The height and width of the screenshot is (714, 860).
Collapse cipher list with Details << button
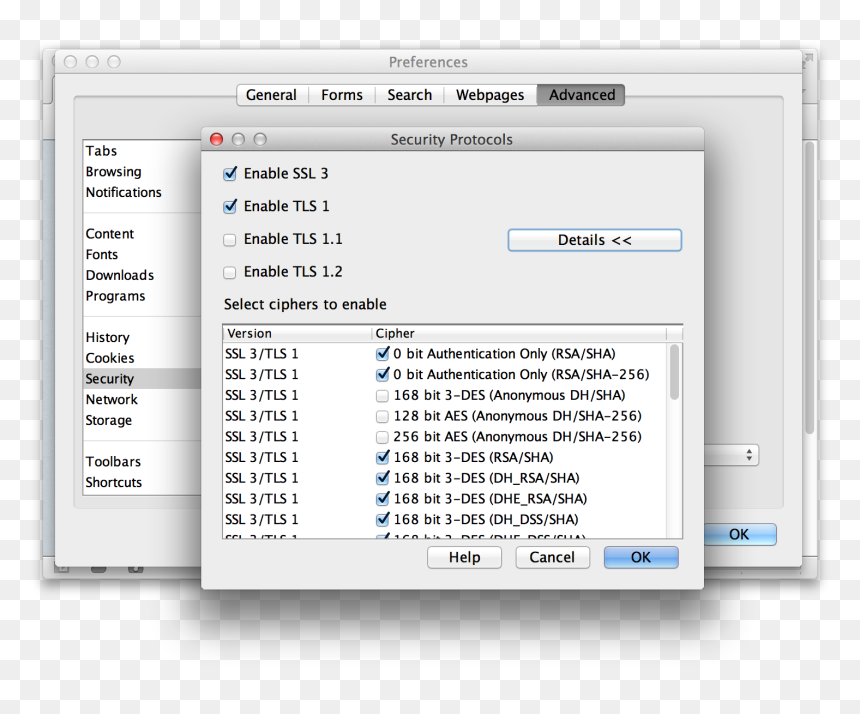tap(595, 240)
